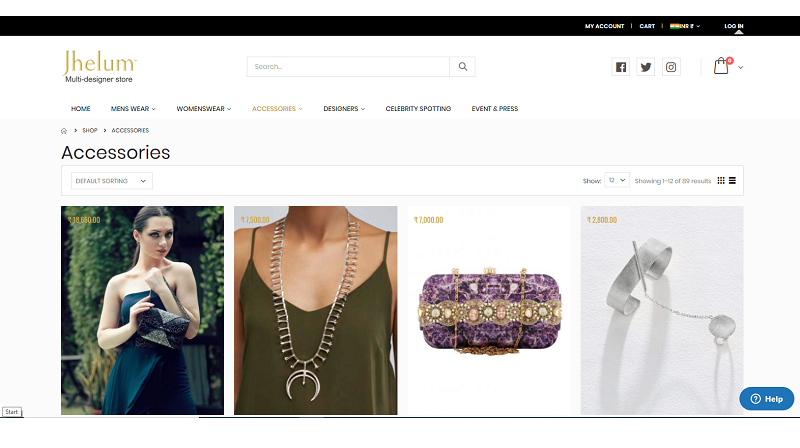Switch to grid view layout
800x448 pixels.
(x=721, y=181)
